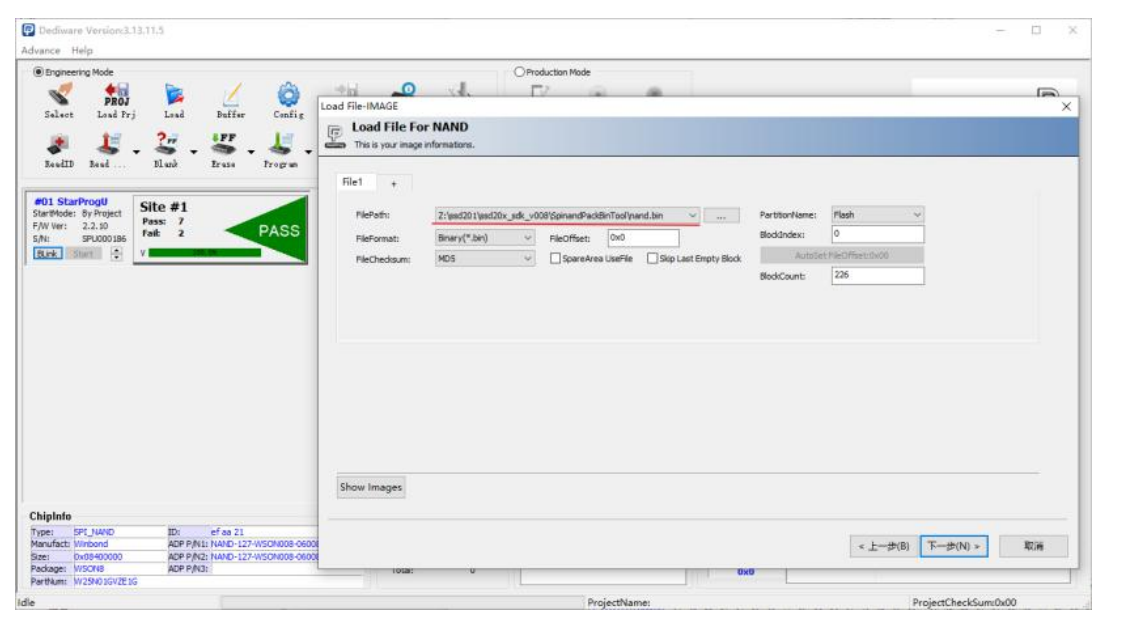Close the Load File-IMAGE dialog
This screenshot has height=630, width=1143.
(x=1066, y=106)
